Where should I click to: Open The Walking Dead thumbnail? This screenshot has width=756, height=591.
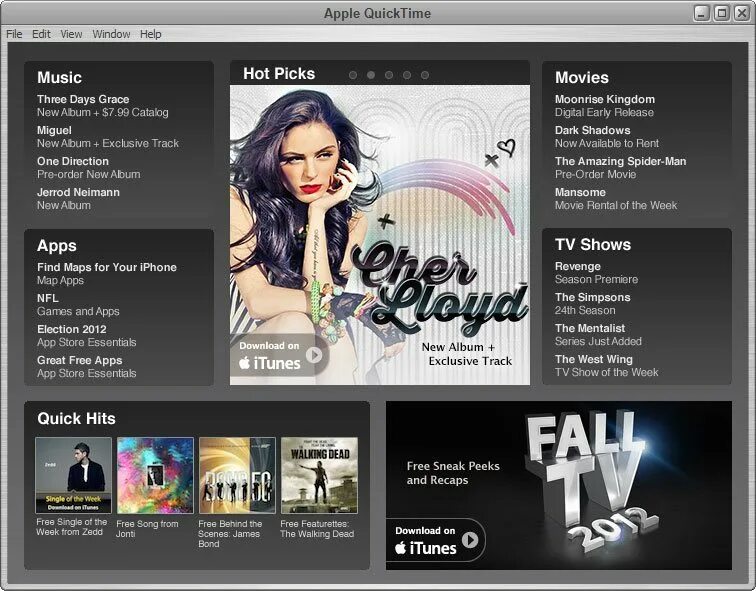pos(319,475)
